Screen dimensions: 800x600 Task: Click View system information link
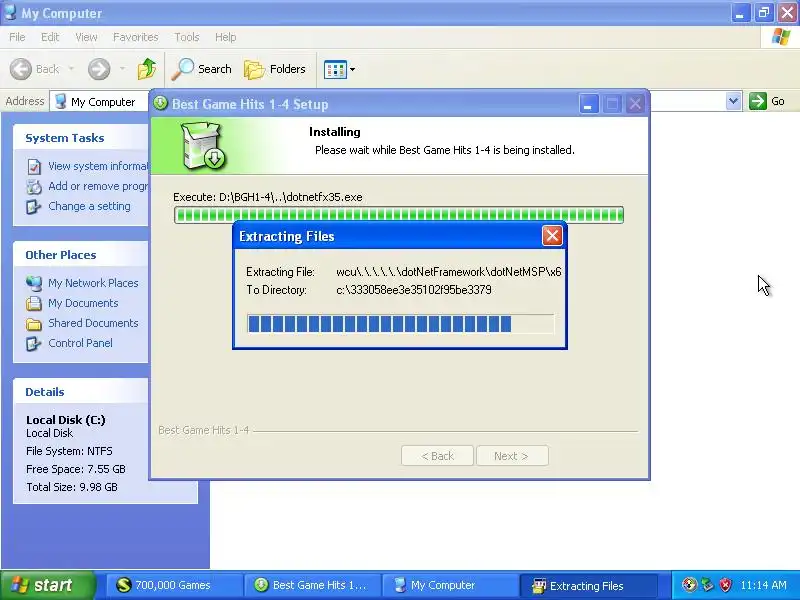tap(98, 166)
